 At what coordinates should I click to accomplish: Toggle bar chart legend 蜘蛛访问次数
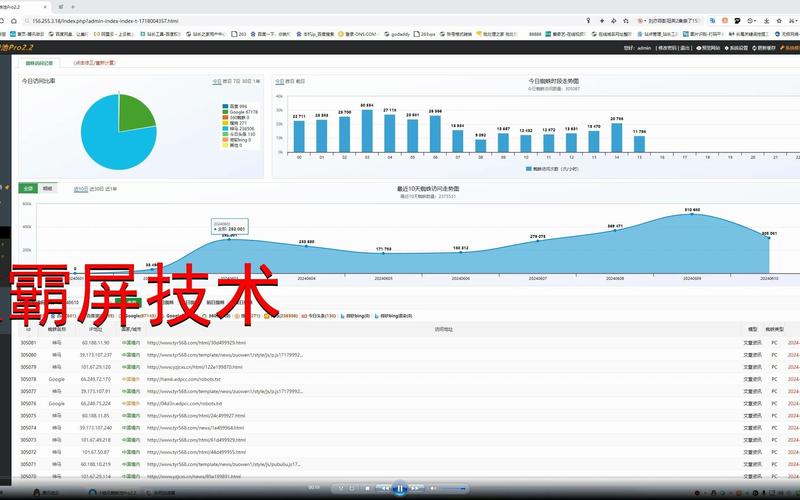[x=552, y=168]
